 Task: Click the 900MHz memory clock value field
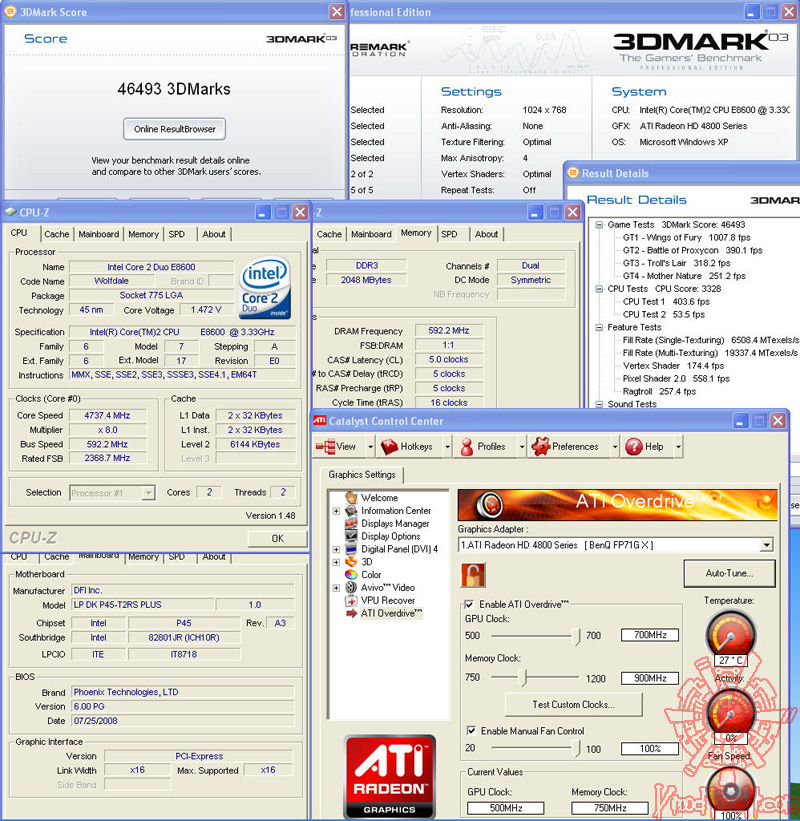tap(650, 678)
